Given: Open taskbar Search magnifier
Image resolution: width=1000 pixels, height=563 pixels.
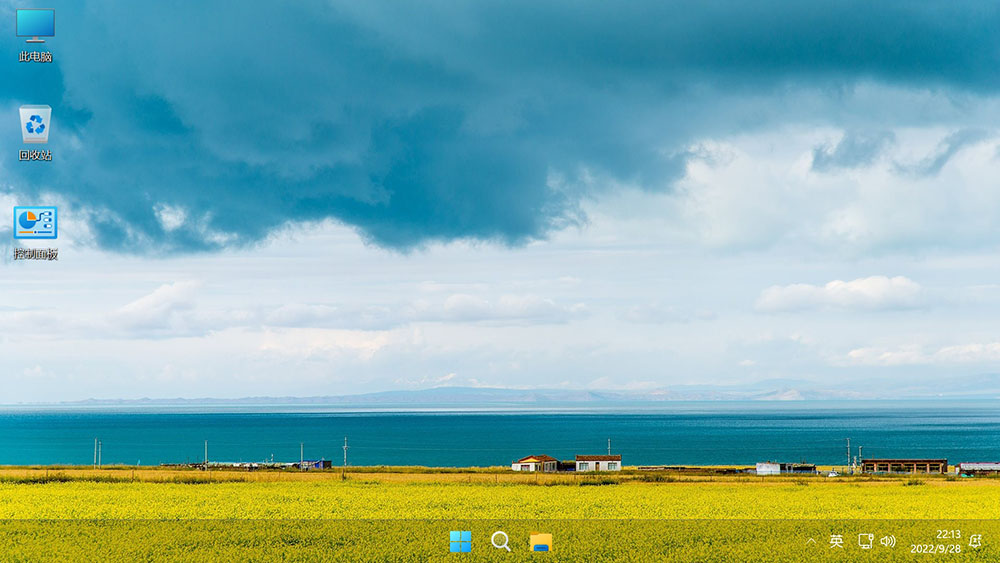Looking at the screenshot, I should [x=501, y=541].
